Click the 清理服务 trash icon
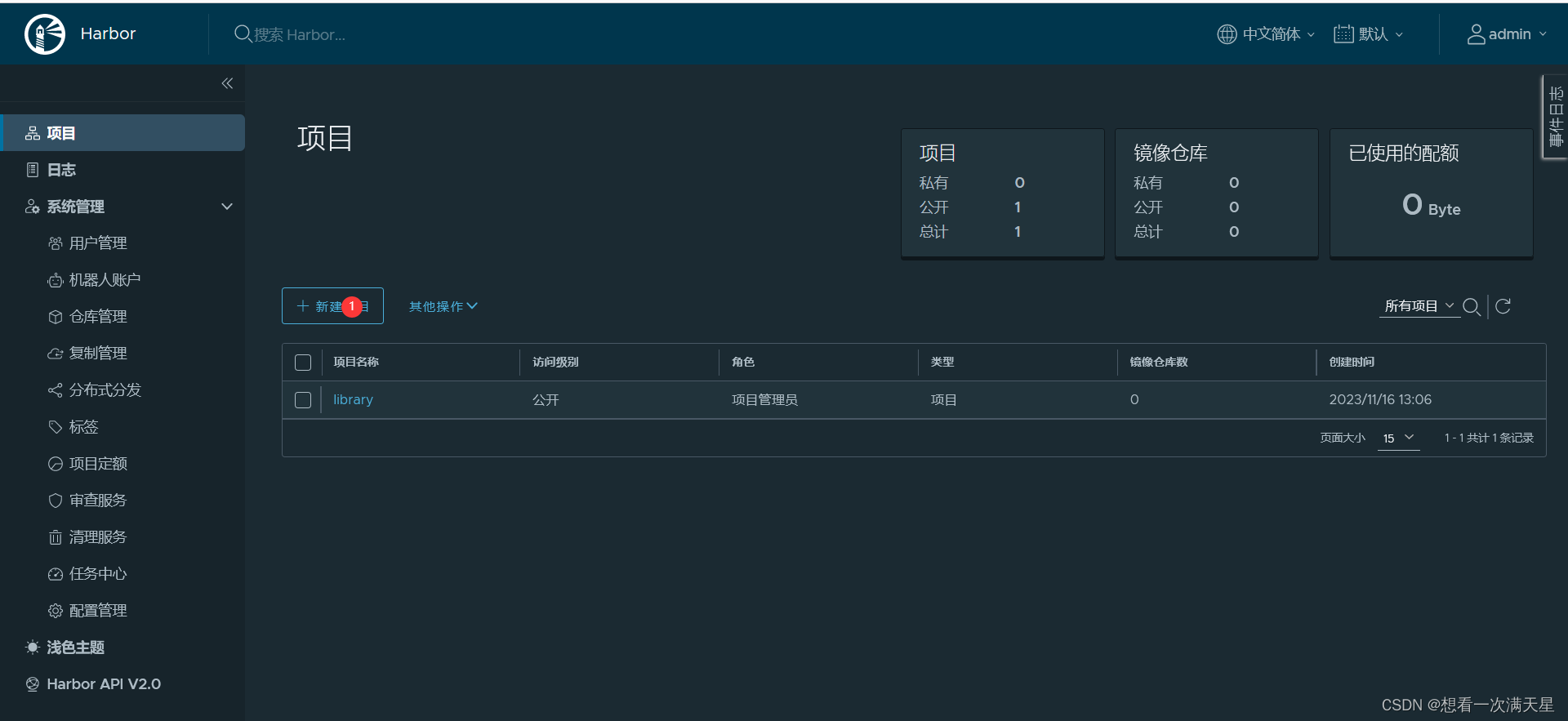 pyautogui.click(x=56, y=537)
